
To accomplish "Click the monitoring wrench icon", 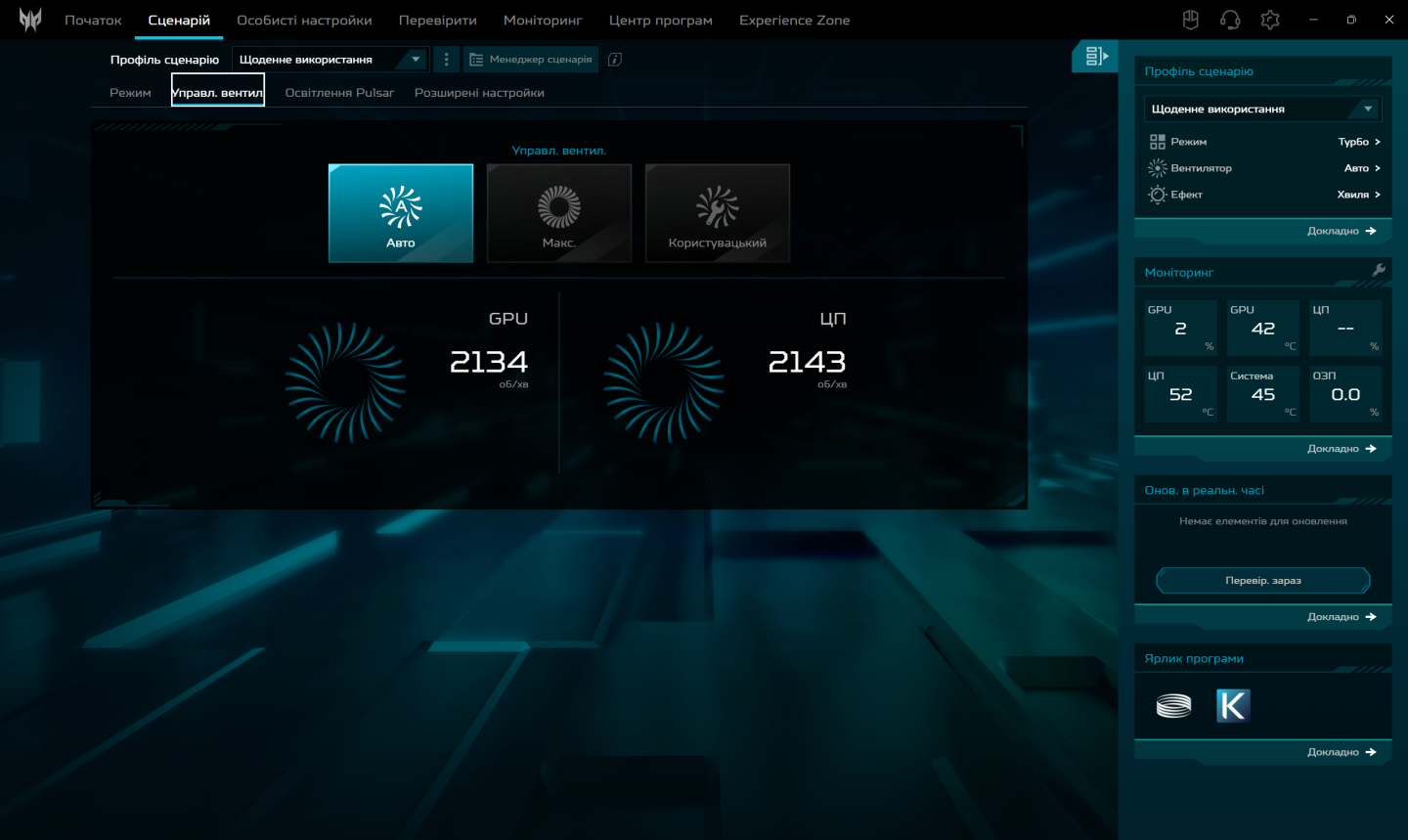I will point(1379,271).
